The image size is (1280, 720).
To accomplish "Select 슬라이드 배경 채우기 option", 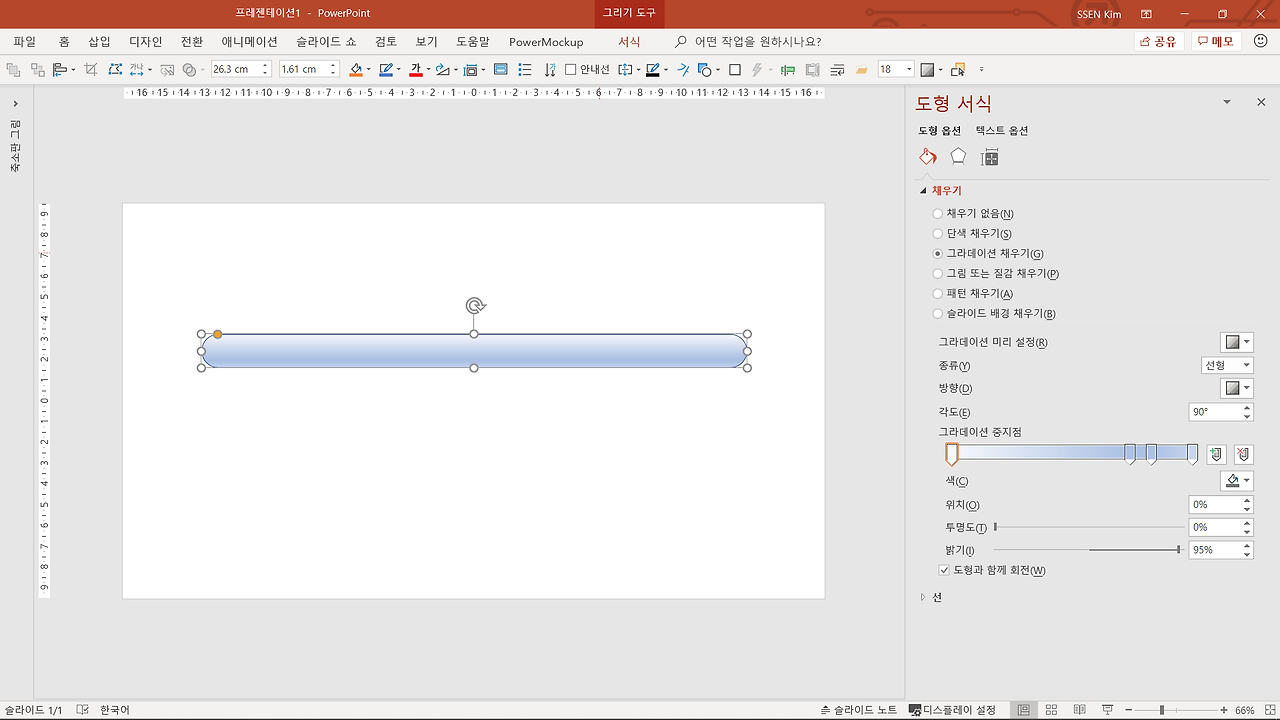I will [994, 313].
